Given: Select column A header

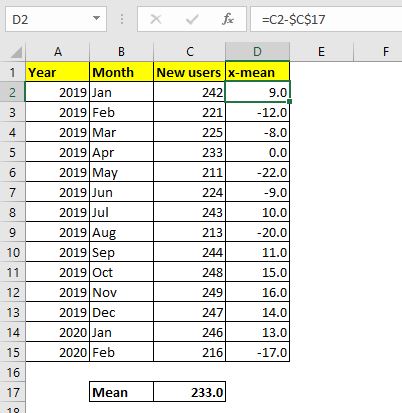Looking at the screenshot, I should click(58, 52).
